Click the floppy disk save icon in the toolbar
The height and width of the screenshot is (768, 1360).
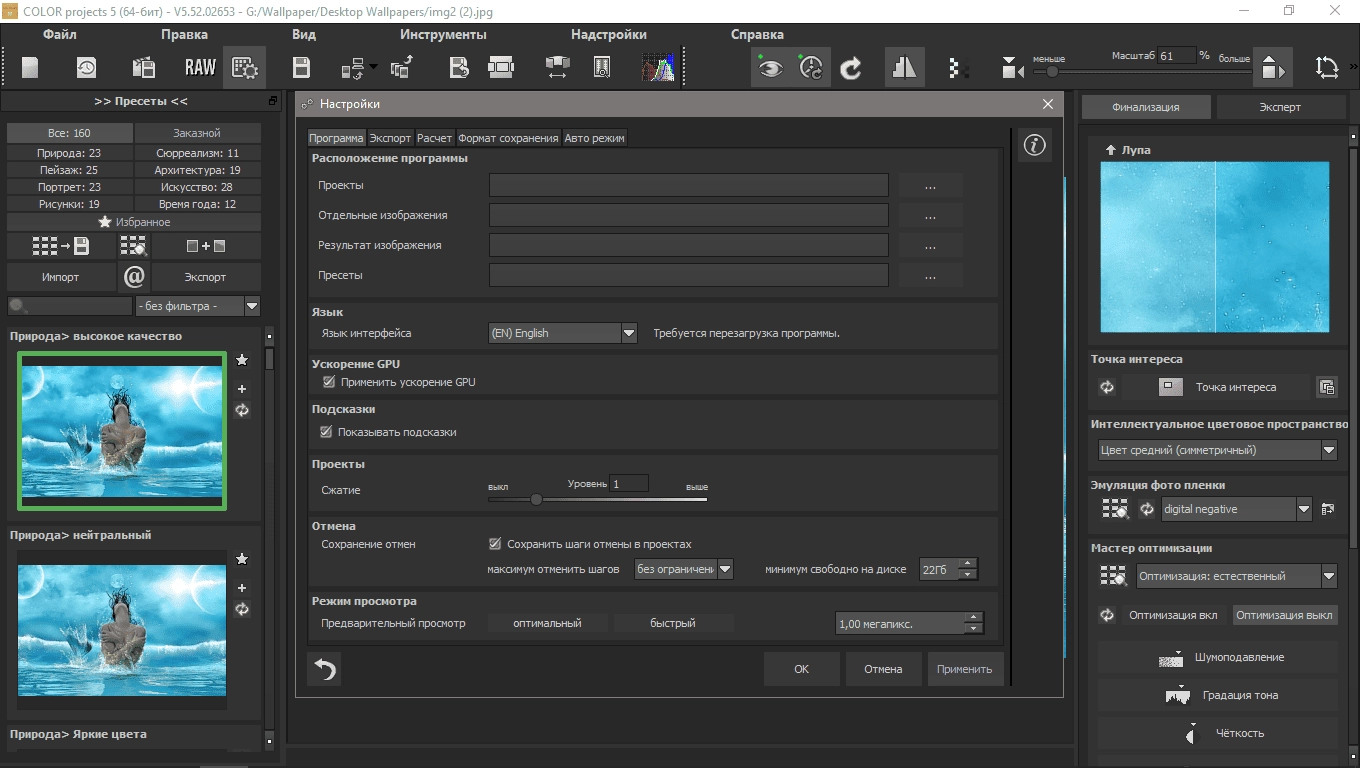(301, 67)
